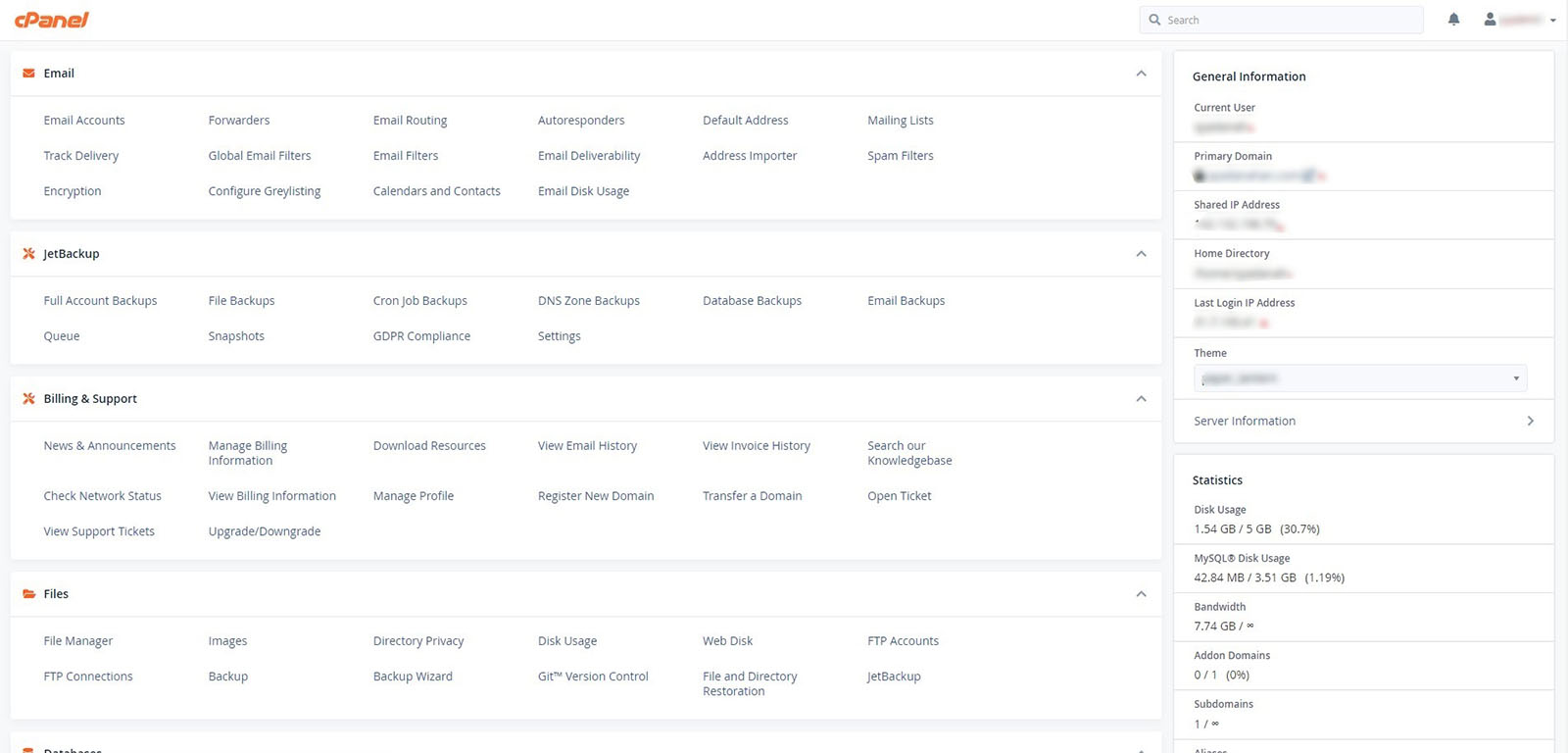Open Email Backups
Image resolution: width=1568 pixels, height=753 pixels.
[906, 301]
